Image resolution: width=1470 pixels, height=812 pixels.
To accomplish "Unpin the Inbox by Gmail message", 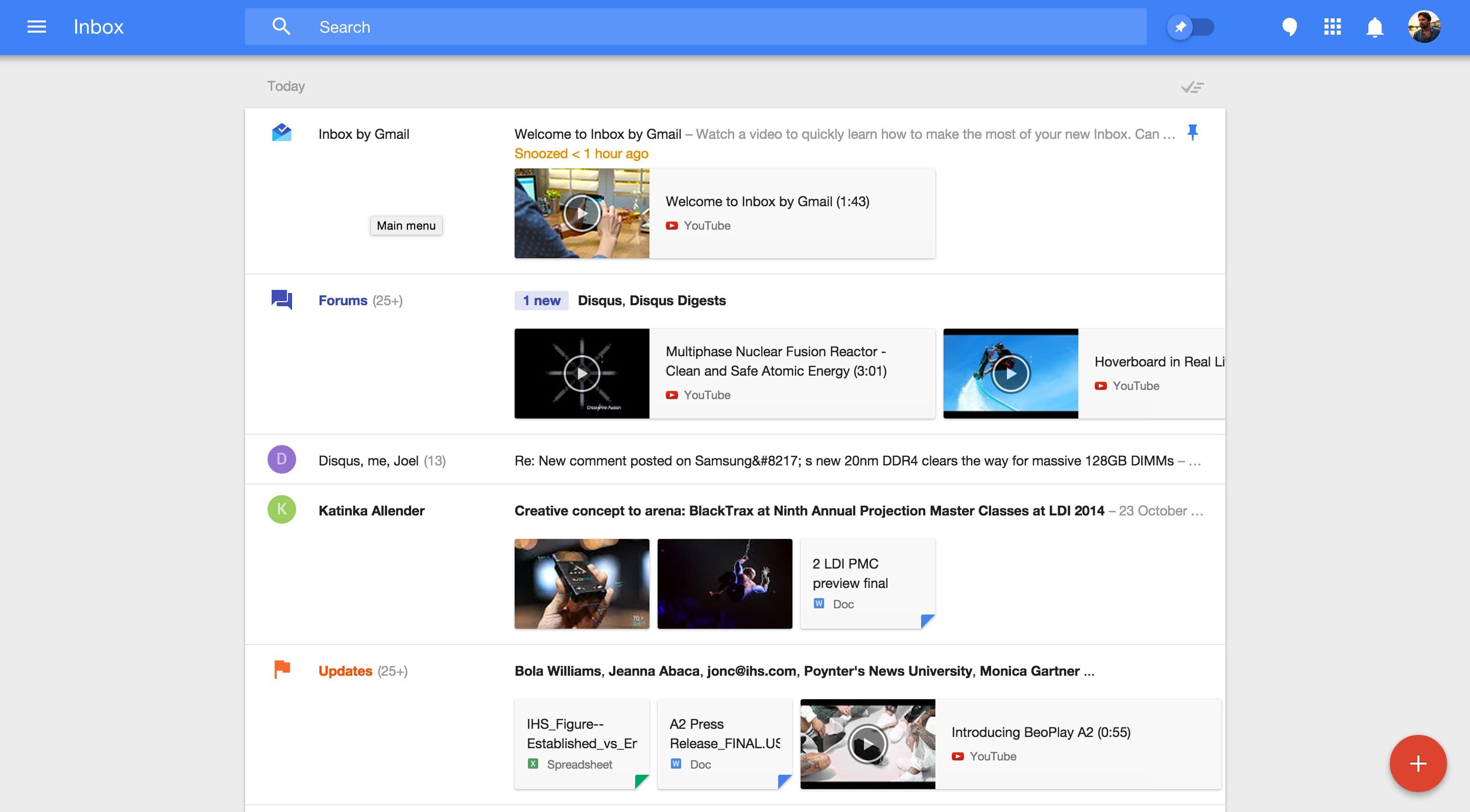I will [1192, 133].
